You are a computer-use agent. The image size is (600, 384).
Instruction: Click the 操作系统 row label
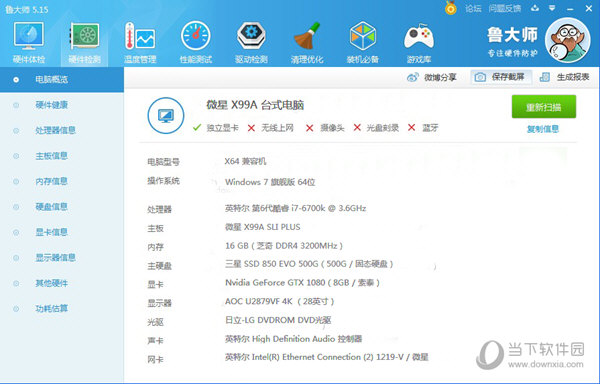(x=163, y=181)
